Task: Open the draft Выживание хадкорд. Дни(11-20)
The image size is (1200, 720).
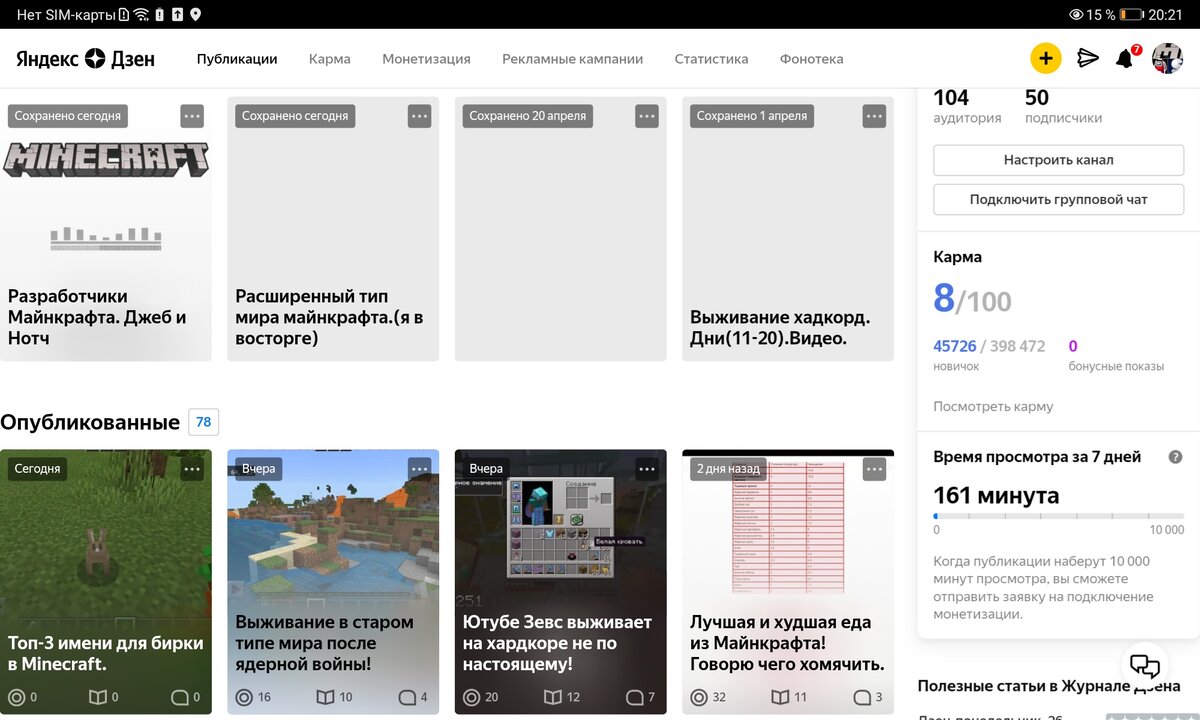Action: [788, 228]
